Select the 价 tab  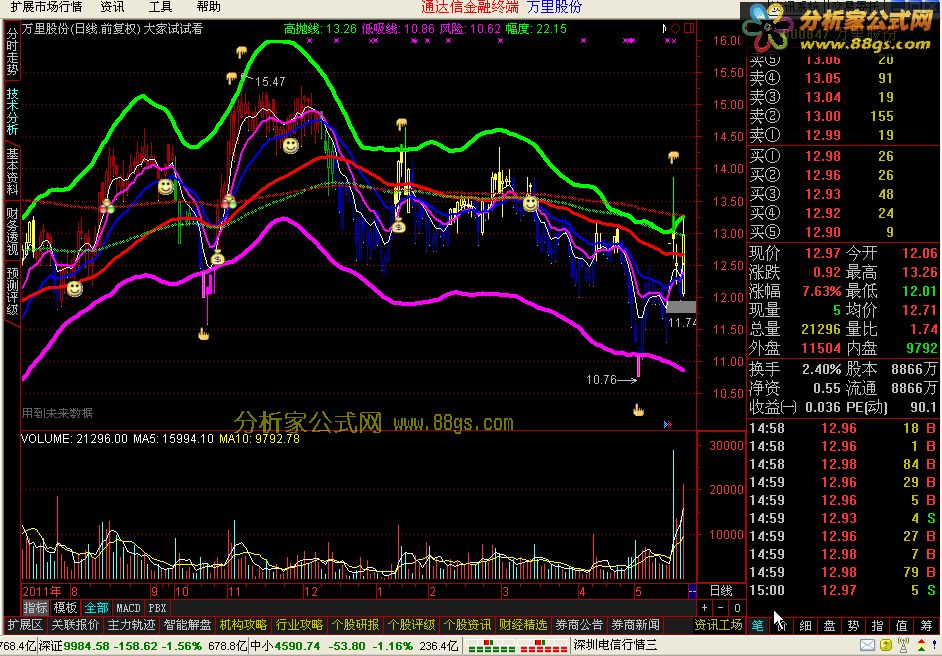pyautogui.click(x=782, y=625)
